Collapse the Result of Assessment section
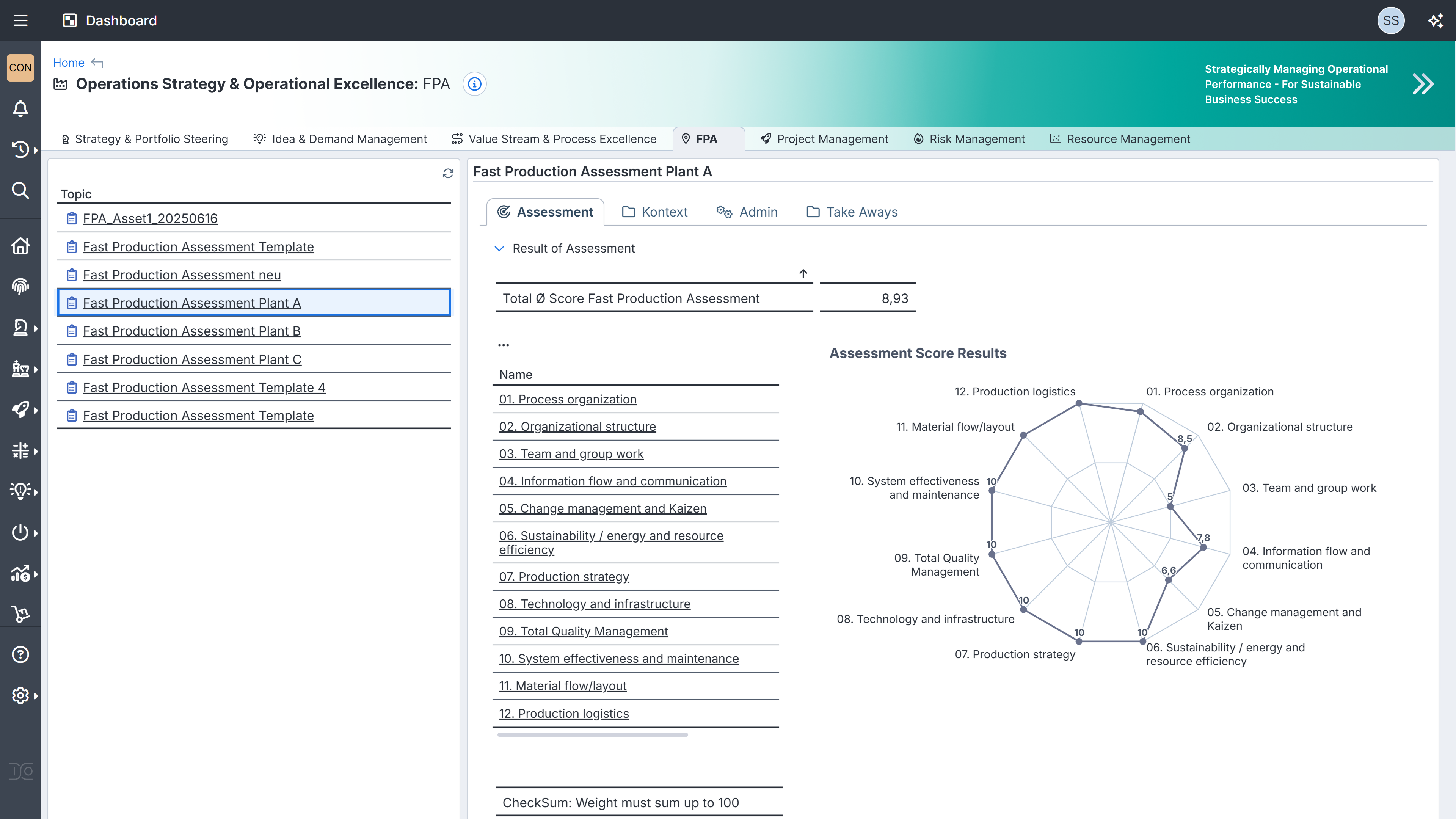 click(499, 249)
